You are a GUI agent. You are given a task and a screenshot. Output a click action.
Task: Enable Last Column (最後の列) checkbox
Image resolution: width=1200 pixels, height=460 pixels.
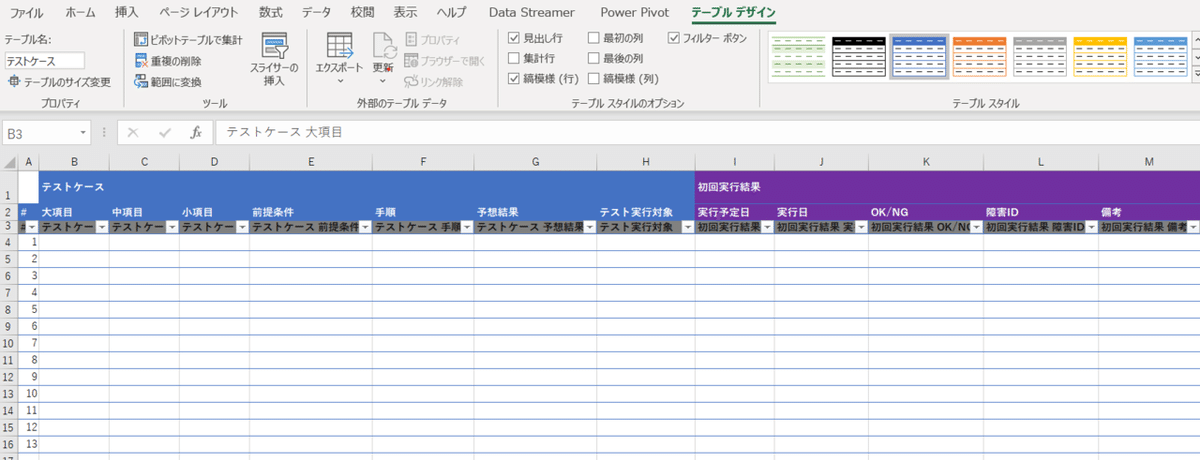(x=594, y=59)
